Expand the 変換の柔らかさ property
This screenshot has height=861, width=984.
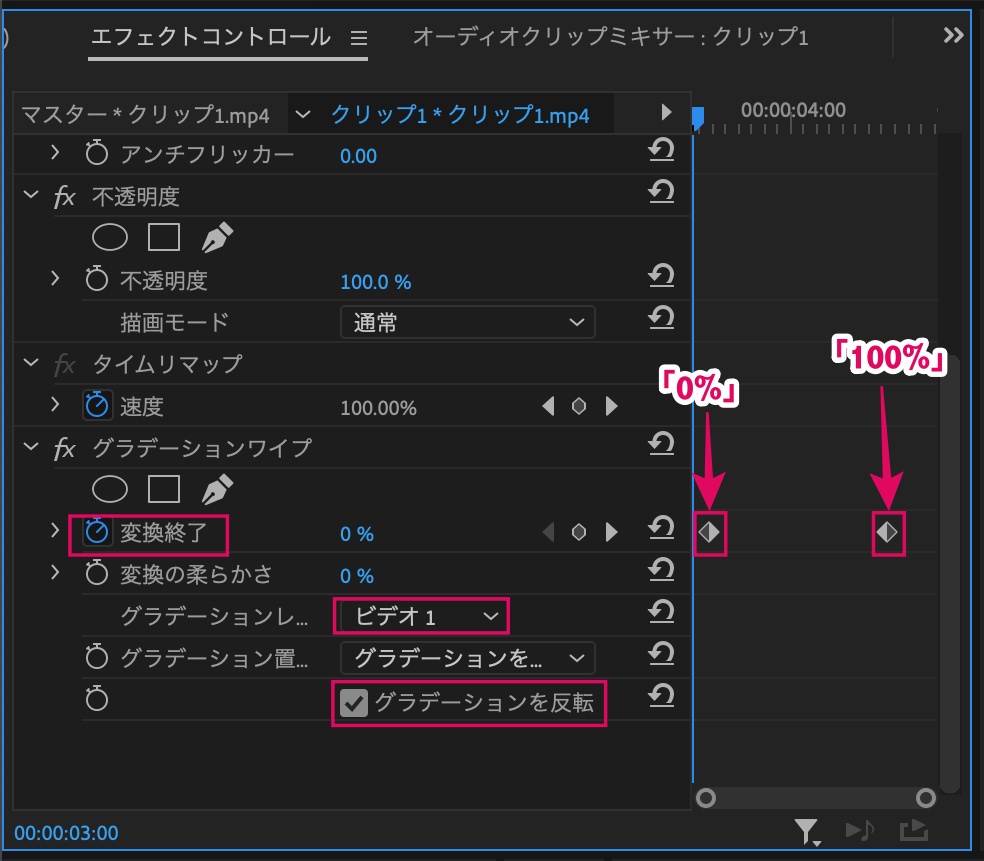click(x=55, y=572)
